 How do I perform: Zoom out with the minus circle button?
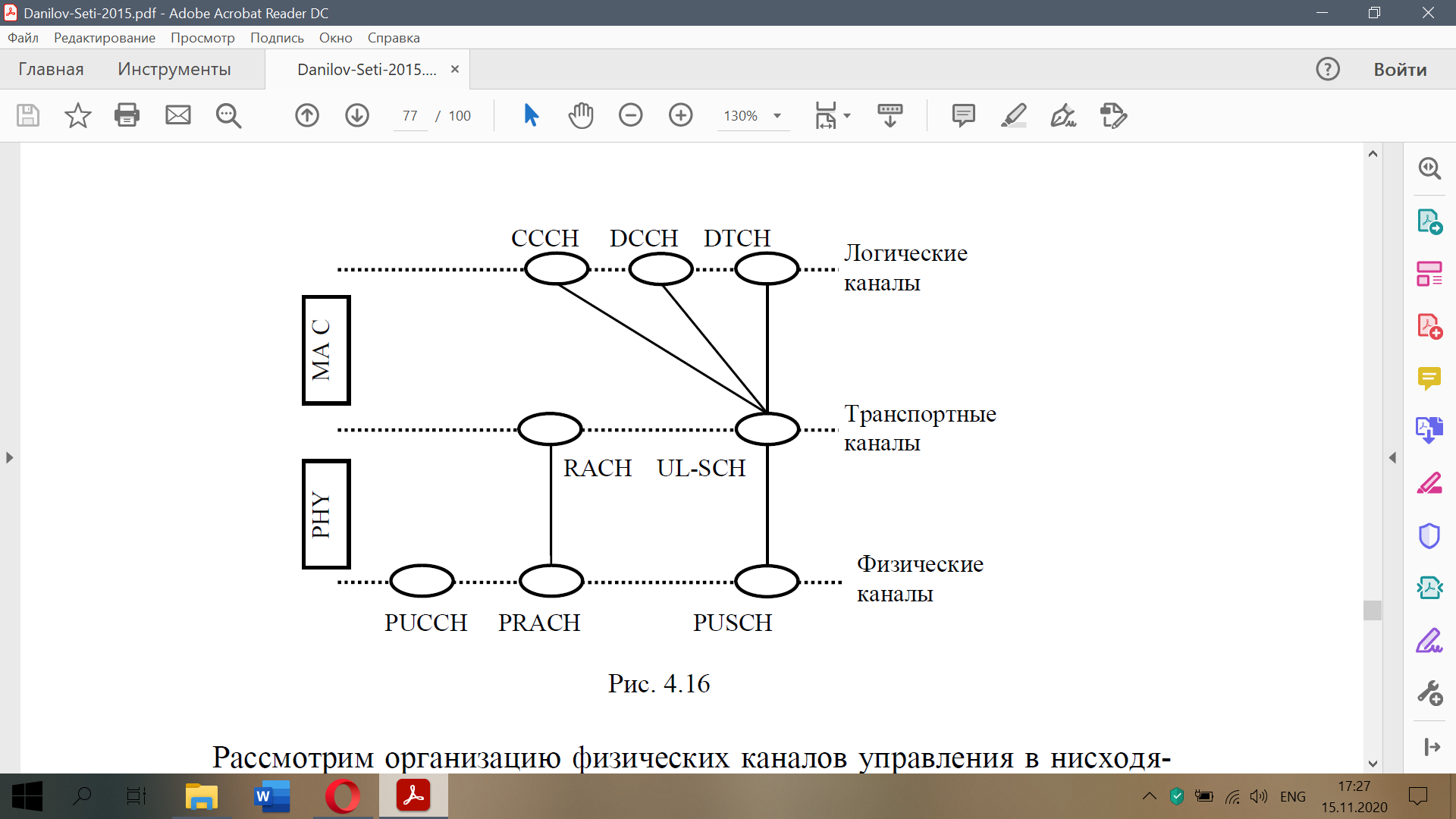click(631, 115)
